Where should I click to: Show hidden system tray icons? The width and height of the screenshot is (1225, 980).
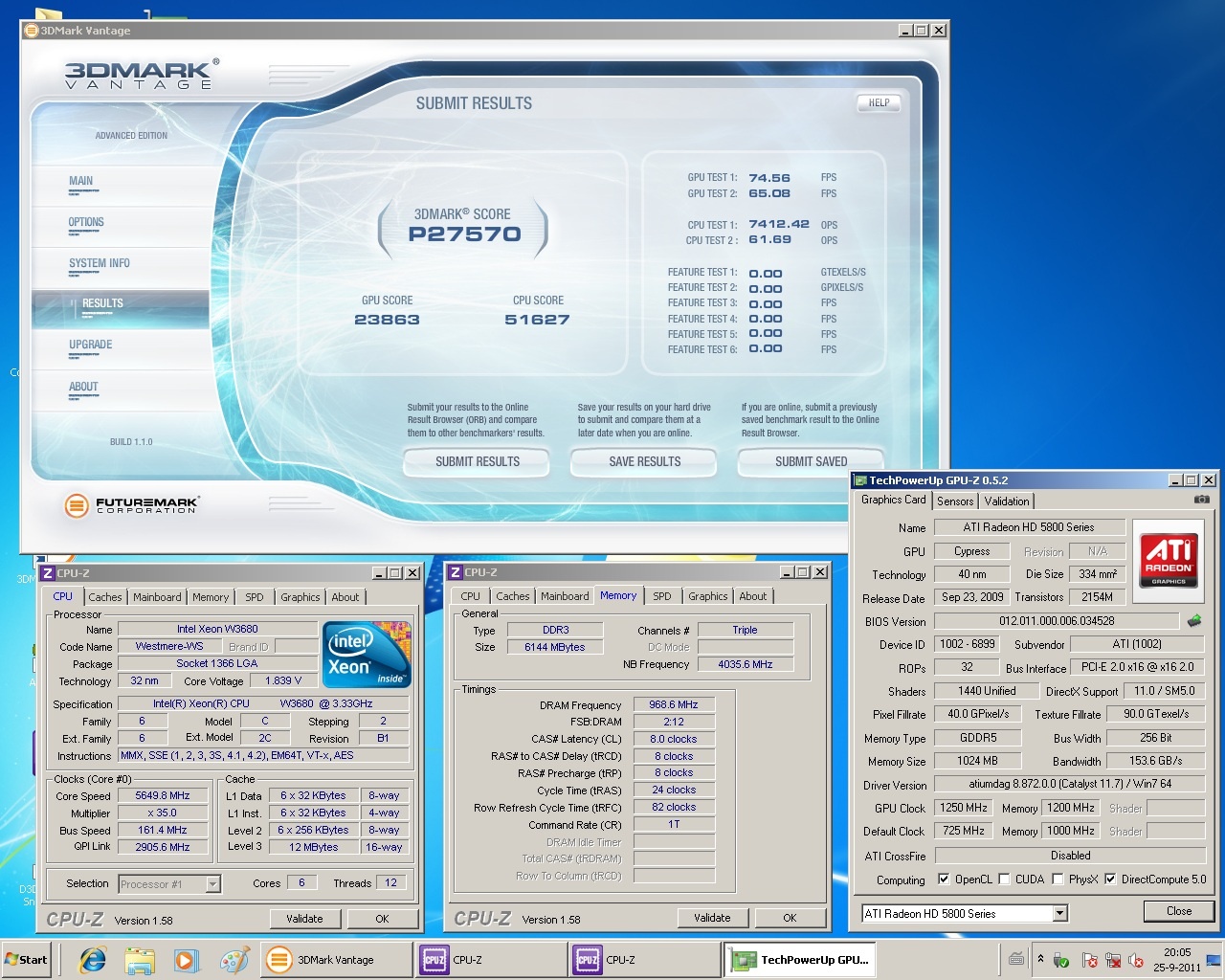click(1040, 959)
